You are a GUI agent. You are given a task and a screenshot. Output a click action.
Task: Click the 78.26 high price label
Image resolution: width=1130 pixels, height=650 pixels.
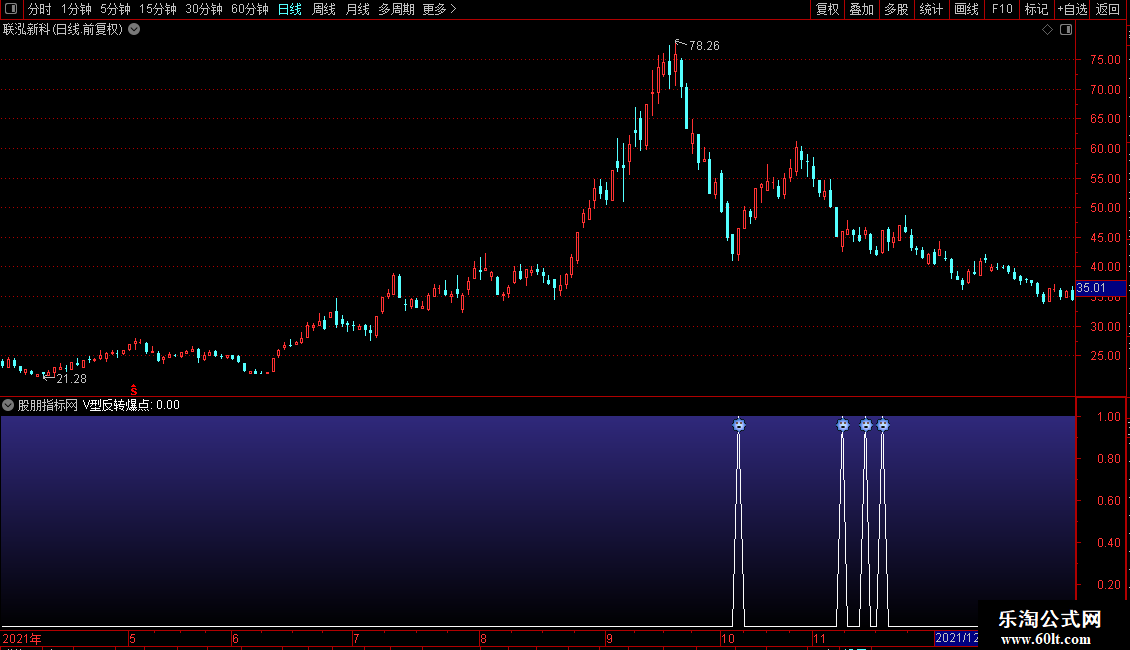pyautogui.click(x=704, y=46)
